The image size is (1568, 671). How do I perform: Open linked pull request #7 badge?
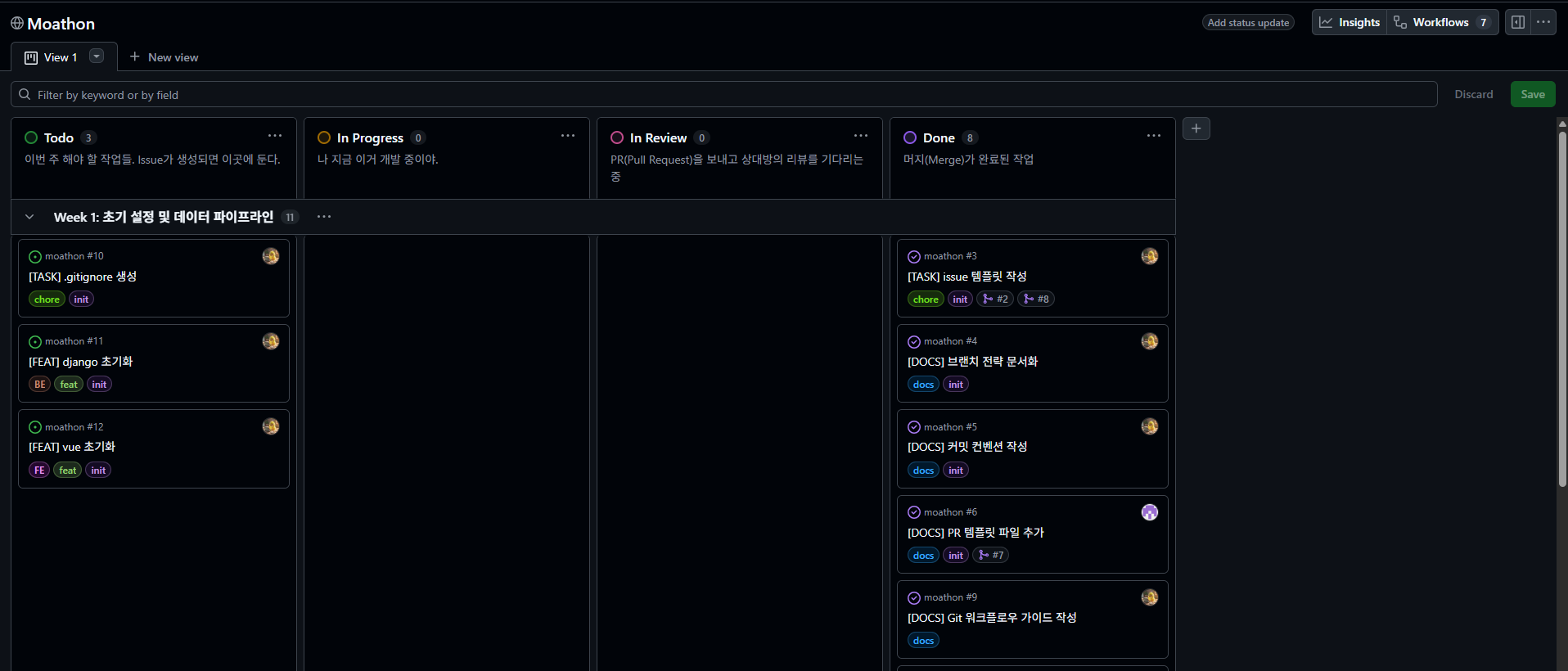tap(991, 556)
